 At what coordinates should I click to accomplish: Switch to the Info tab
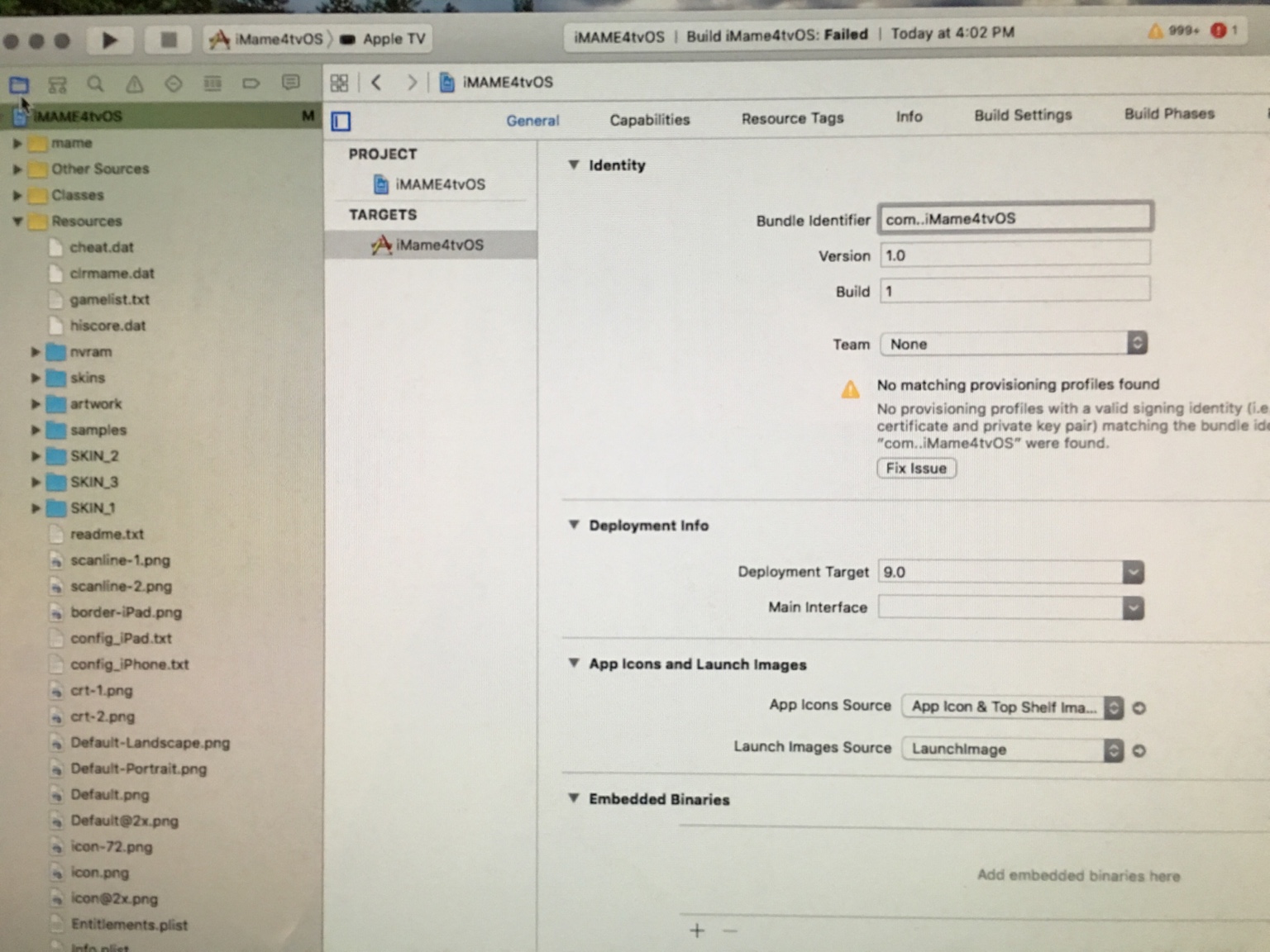click(909, 117)
